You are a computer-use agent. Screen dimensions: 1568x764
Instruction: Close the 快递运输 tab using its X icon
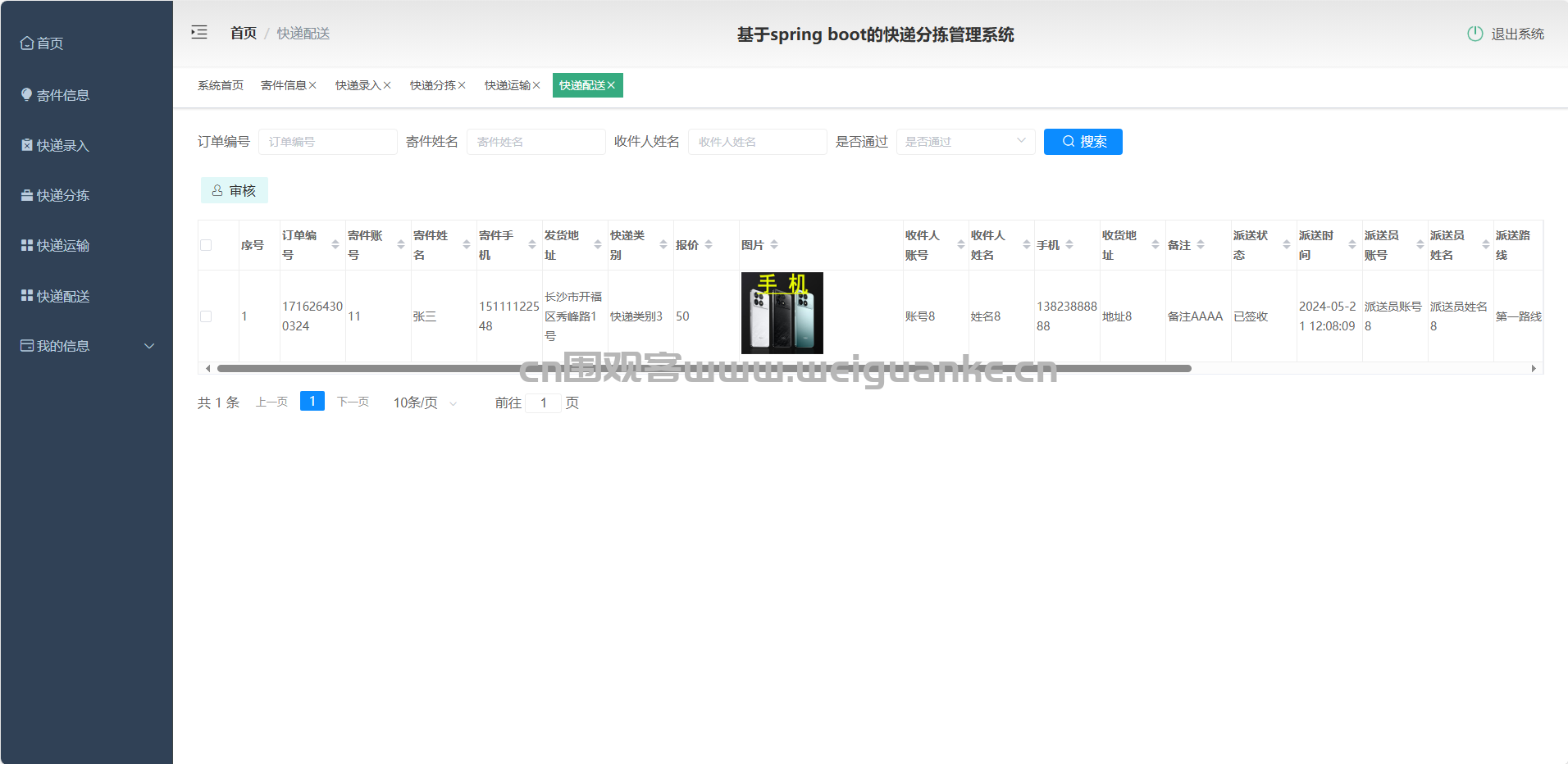(536, 85)
